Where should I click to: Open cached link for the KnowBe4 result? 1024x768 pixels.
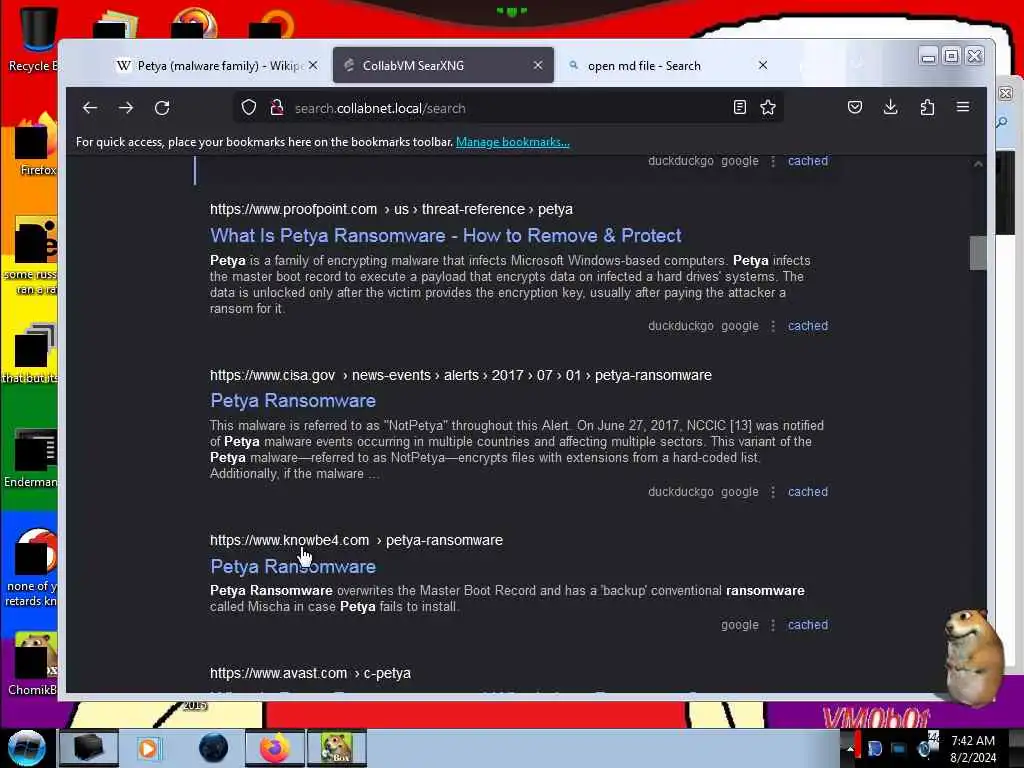tap(808, 625)
